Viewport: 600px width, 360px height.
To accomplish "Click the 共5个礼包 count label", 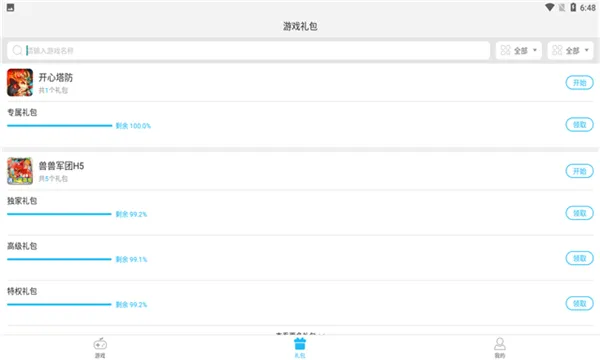I will 53,179.
